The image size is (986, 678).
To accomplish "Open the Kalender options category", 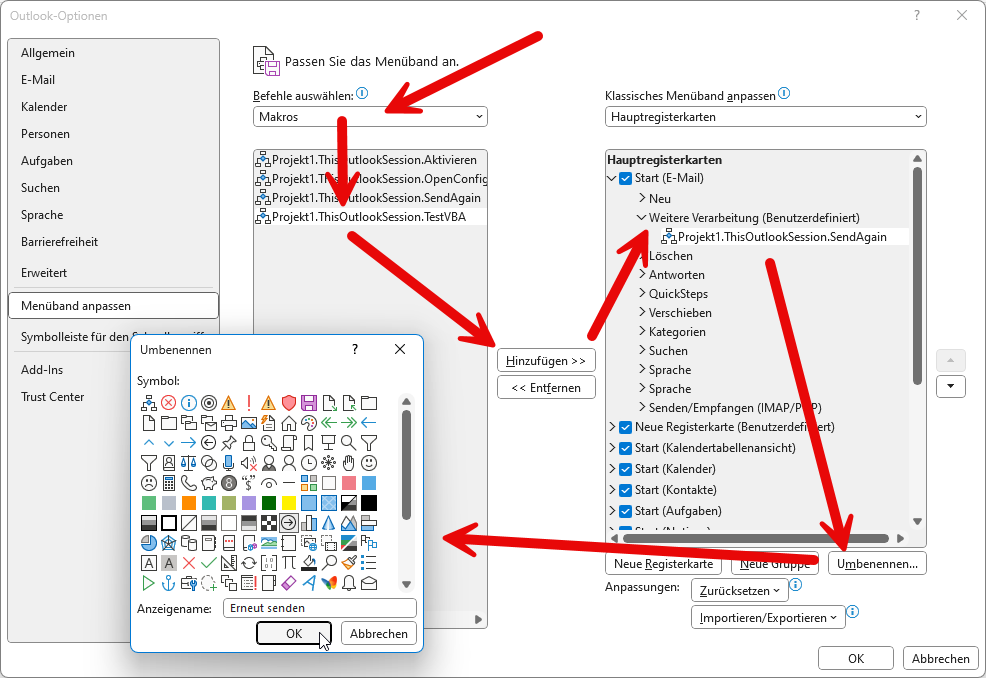I will pyautogui.click(x=44, y=107).
